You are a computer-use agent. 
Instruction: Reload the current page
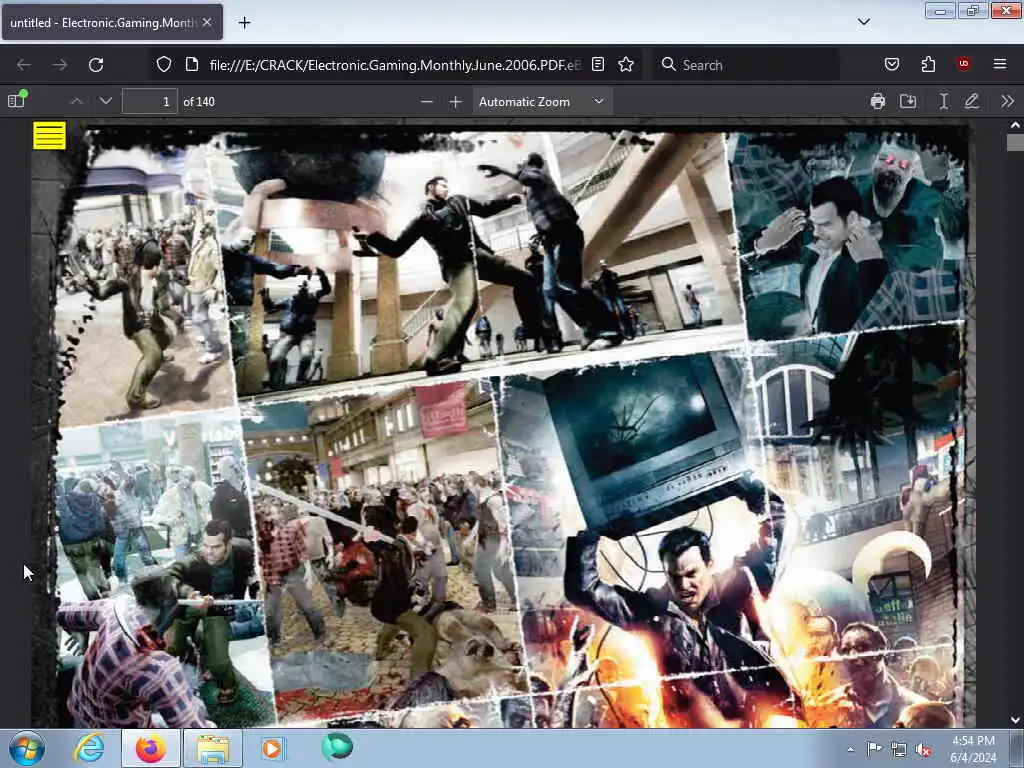tap(96, 65)
